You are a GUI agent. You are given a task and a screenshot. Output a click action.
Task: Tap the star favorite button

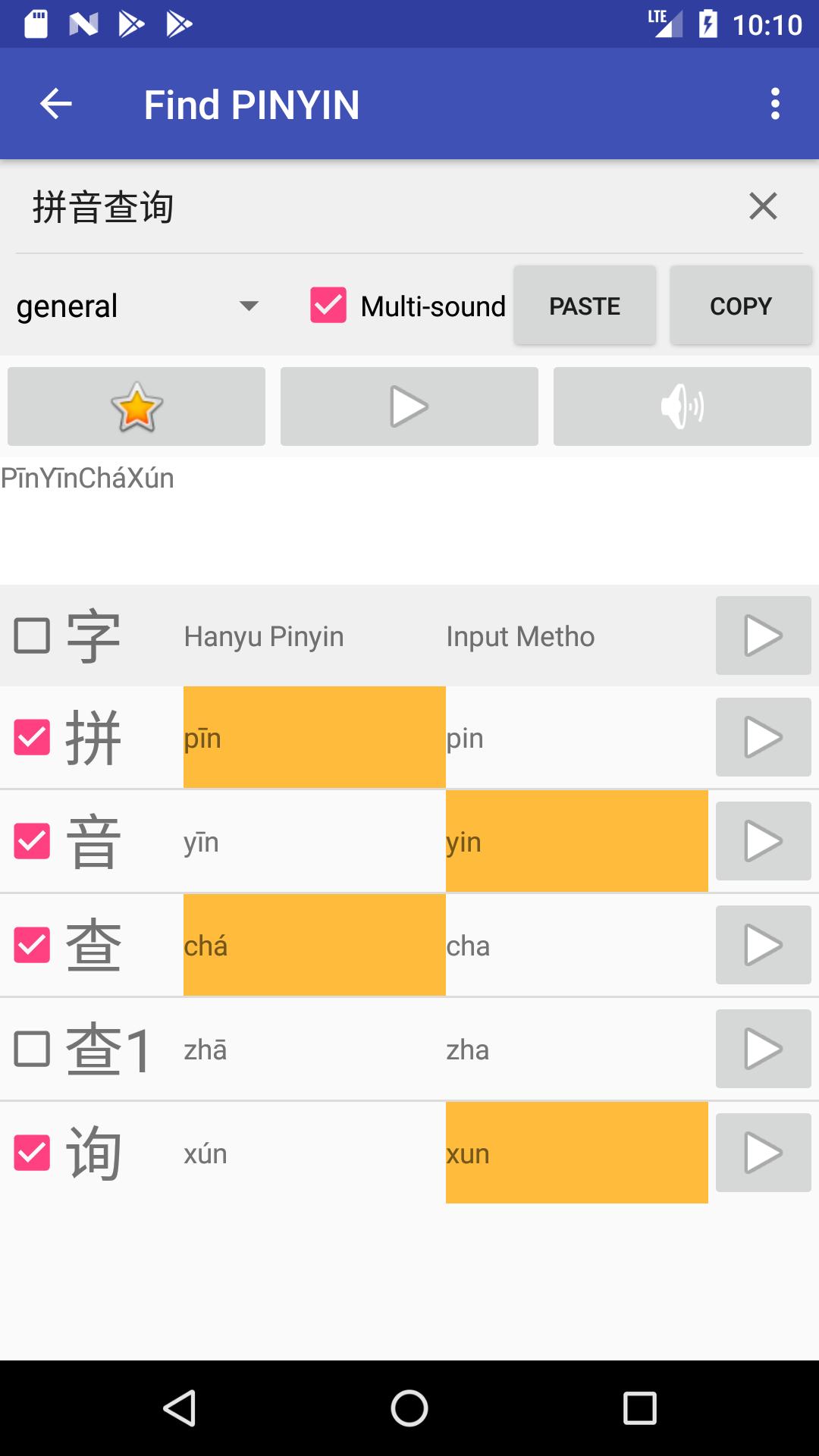coord(136,406)
